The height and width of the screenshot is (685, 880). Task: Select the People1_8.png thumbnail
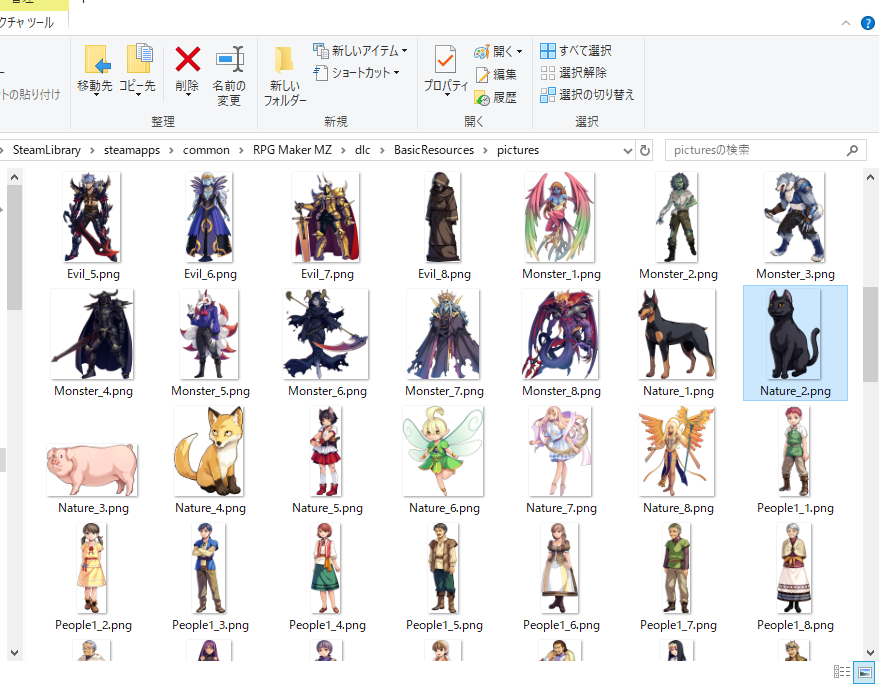point(794,568)
